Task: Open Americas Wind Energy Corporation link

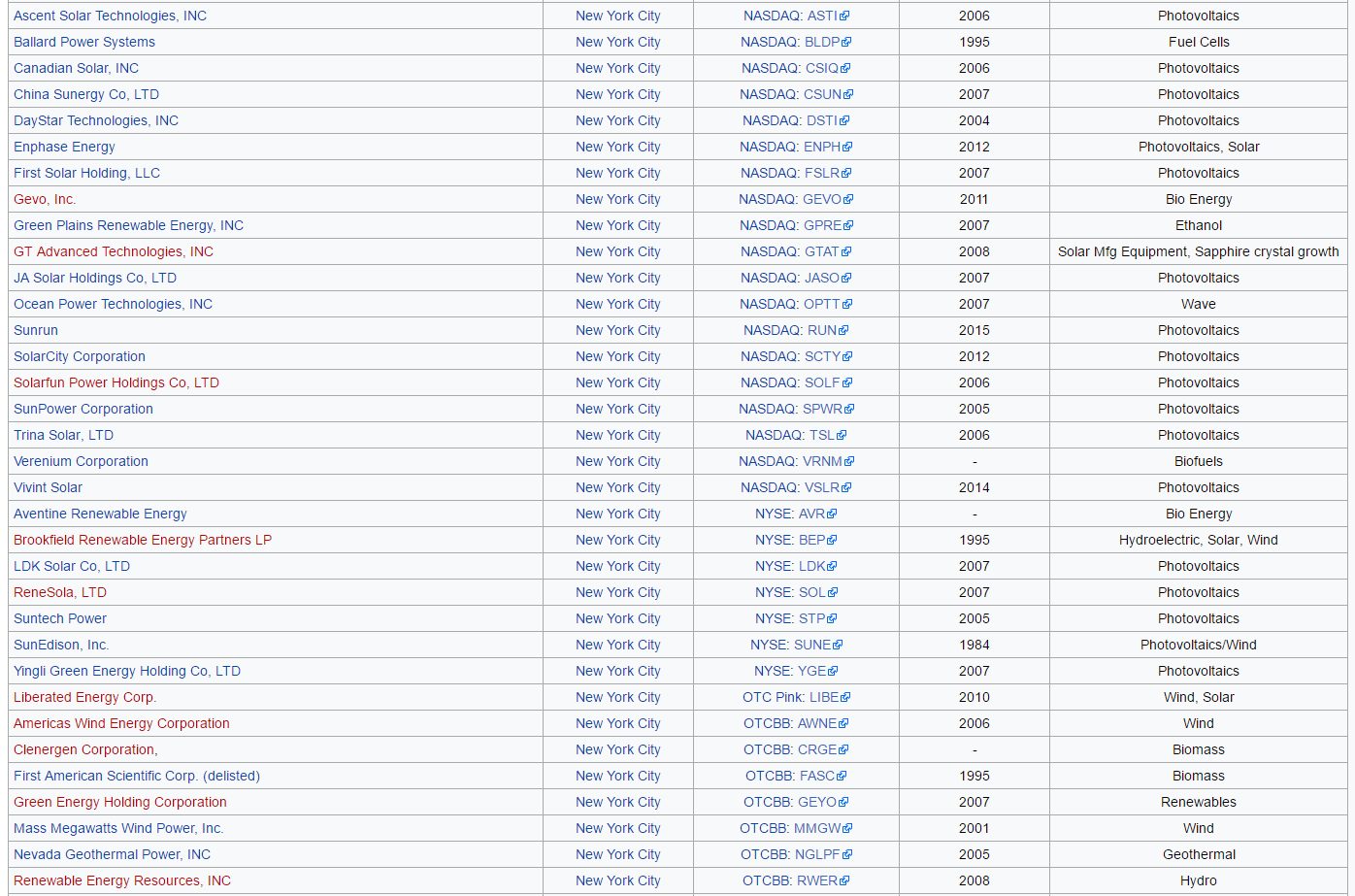Action: coord(121,723)
